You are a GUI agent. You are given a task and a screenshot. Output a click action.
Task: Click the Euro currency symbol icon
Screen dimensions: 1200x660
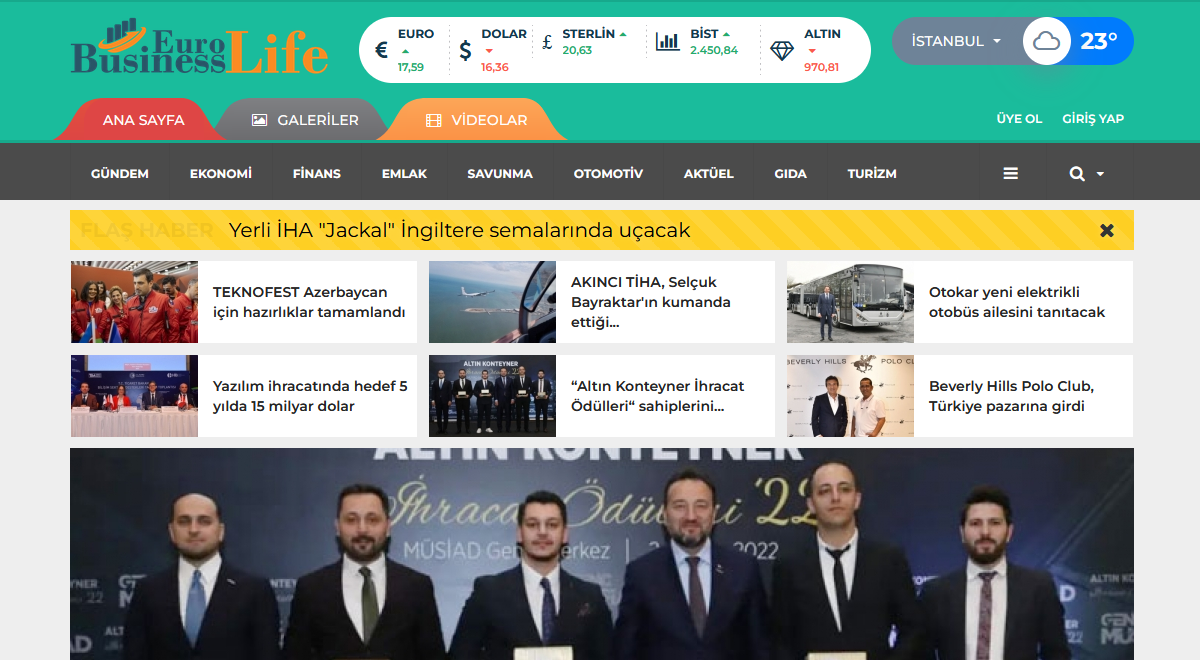tap(381, 50)
